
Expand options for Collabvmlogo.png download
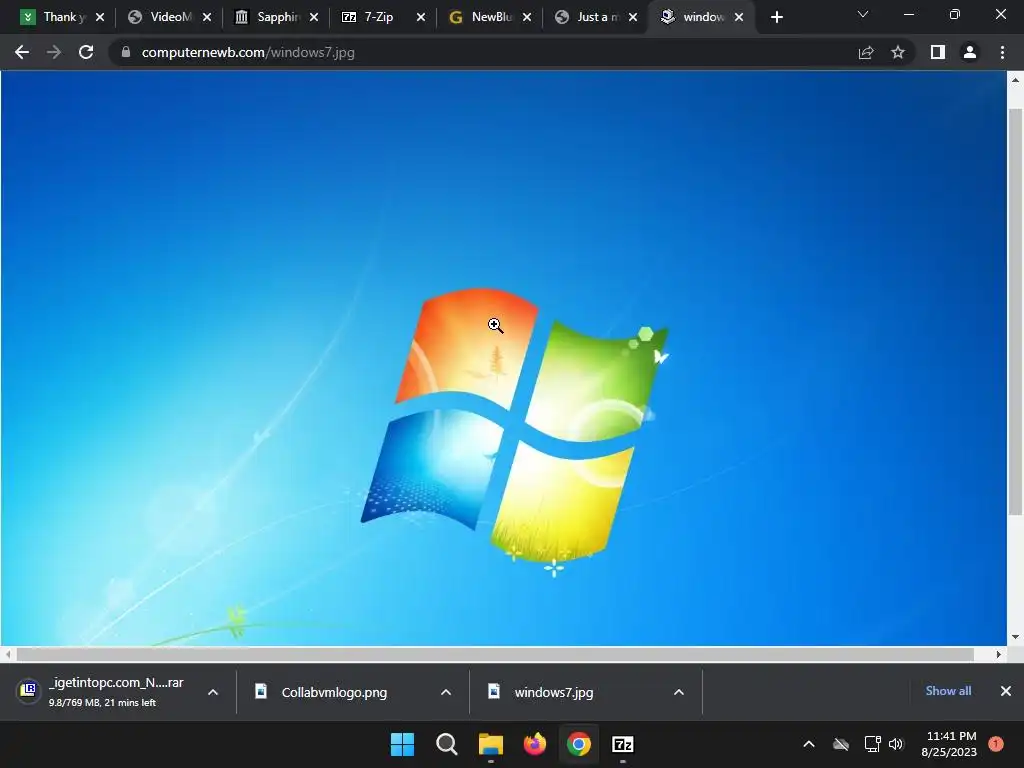(446, 692)
